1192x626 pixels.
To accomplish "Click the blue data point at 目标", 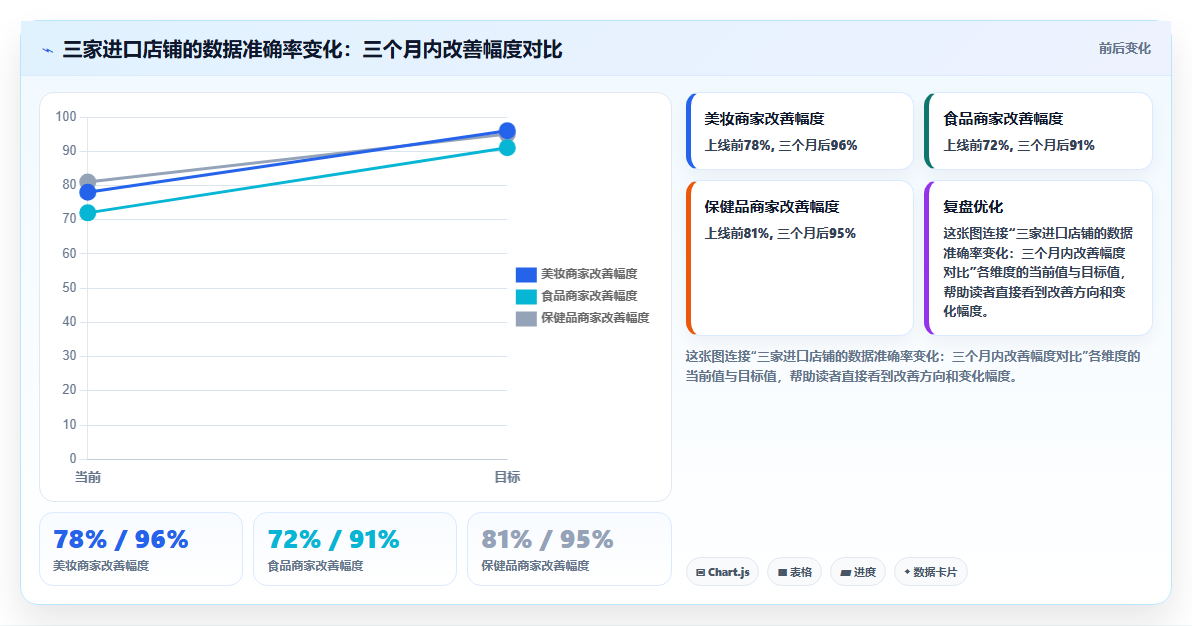I will tap(507, 131).
